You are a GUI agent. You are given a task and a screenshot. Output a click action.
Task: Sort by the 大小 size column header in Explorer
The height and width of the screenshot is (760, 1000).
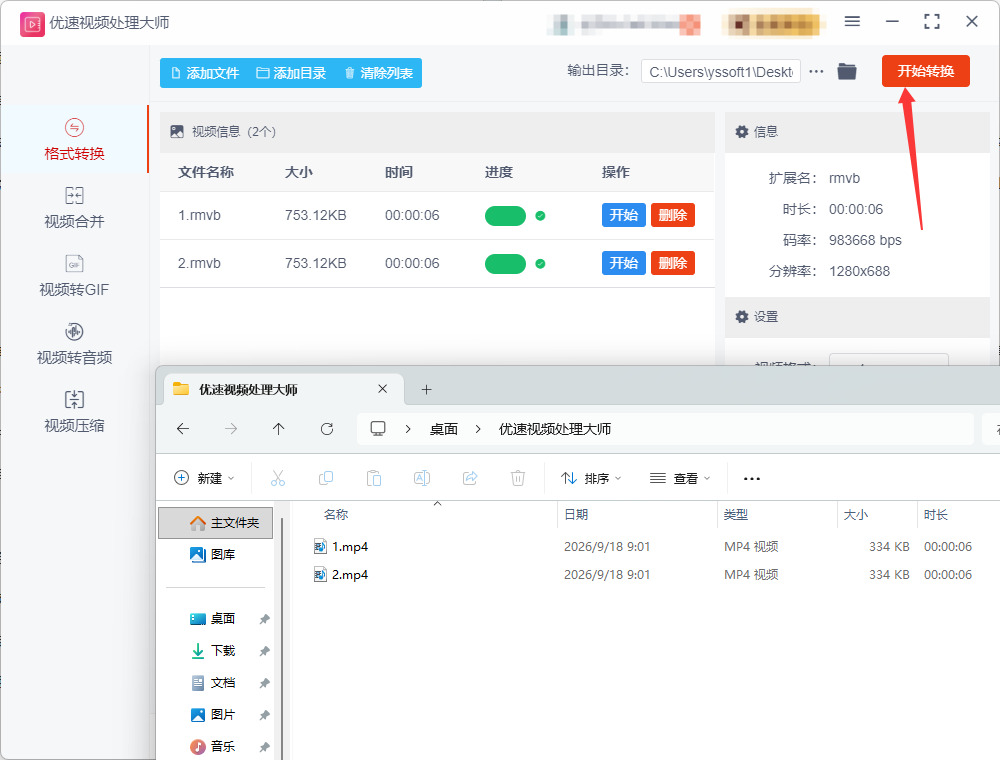(856, 515)
